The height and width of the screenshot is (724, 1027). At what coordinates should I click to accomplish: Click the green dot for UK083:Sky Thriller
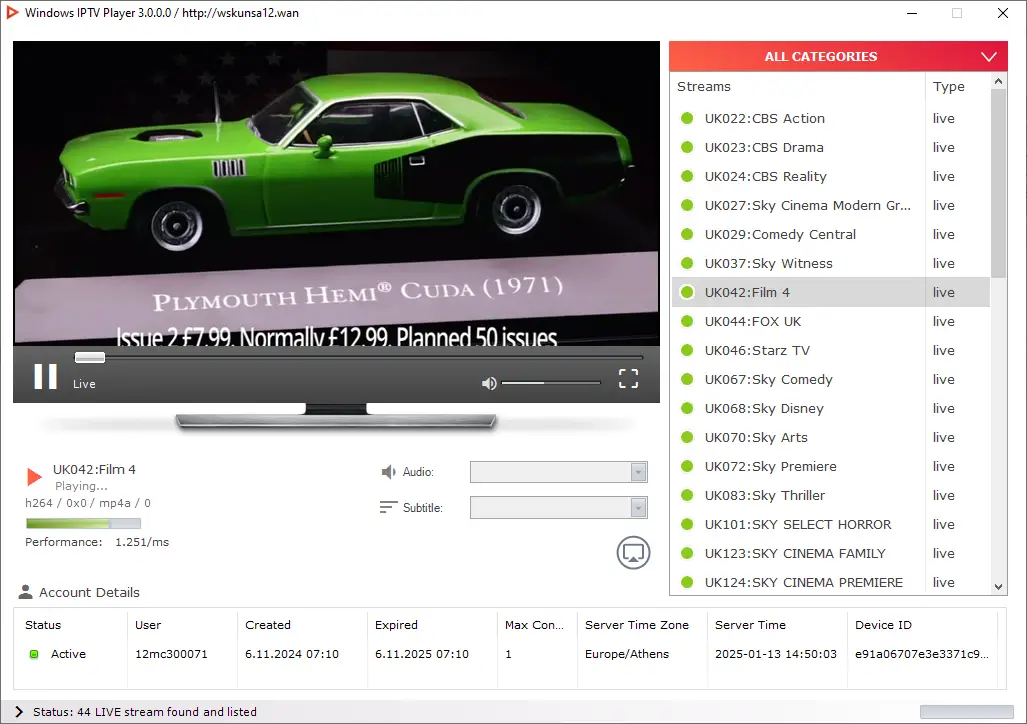click(x=687, y=495)
